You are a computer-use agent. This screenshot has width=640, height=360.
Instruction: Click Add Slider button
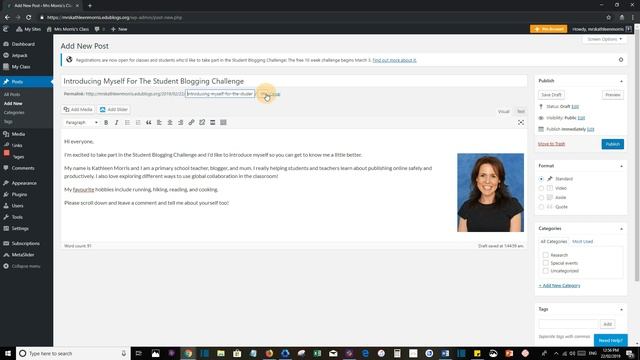(x=114, y=109)
